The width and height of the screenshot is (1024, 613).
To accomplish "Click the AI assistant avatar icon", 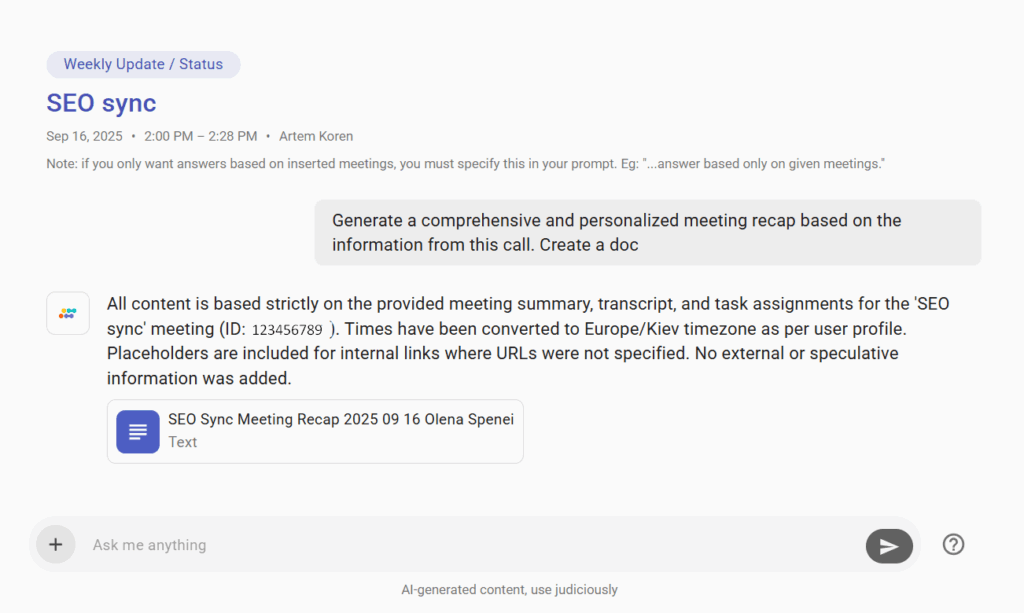I will [67, 313].
